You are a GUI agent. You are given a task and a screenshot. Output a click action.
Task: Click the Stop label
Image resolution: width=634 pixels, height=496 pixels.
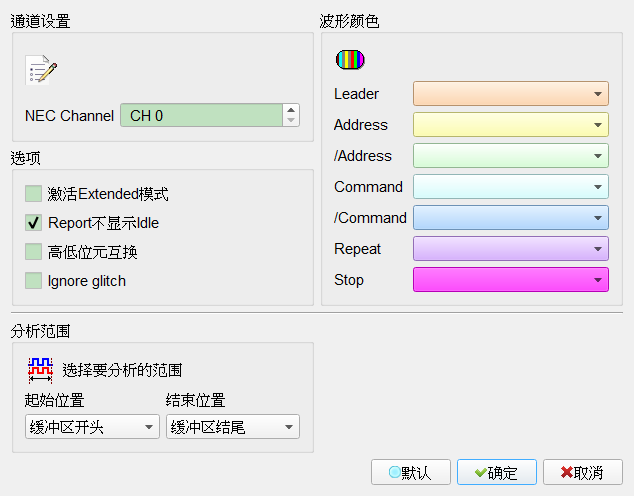tap(349, 280)
